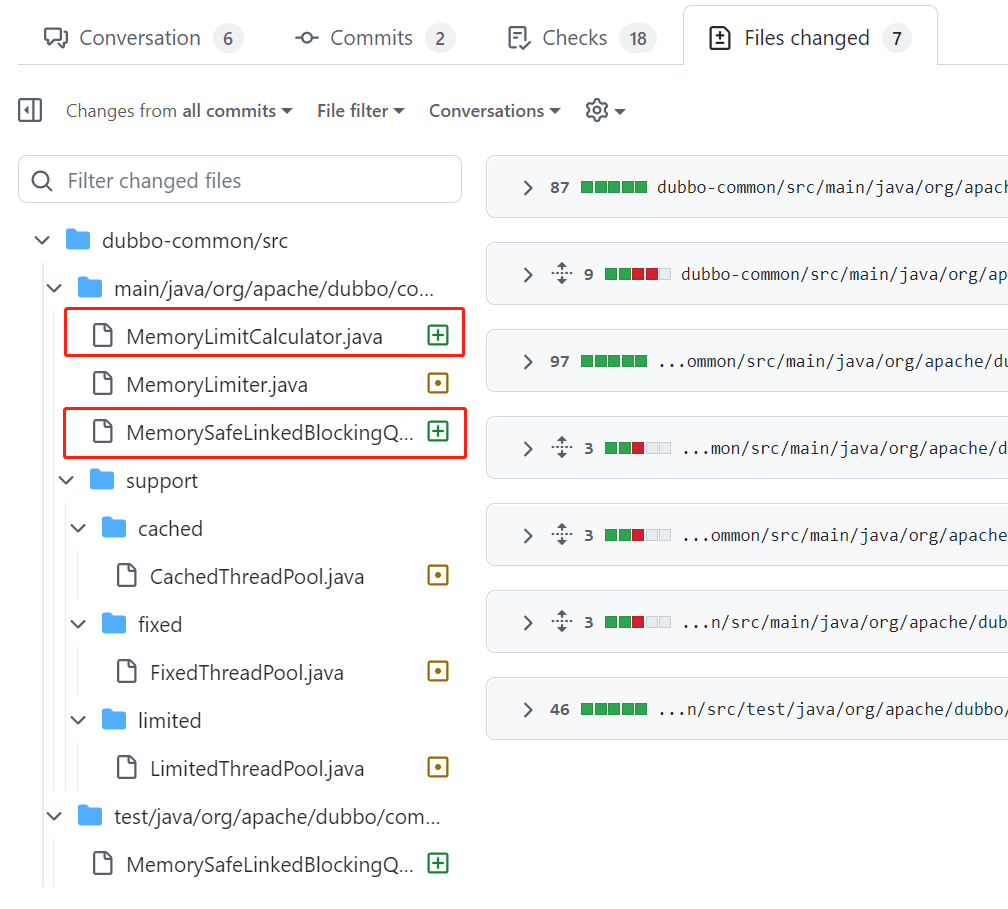Click the Files changed count badge 7

(x=897, y=38)
